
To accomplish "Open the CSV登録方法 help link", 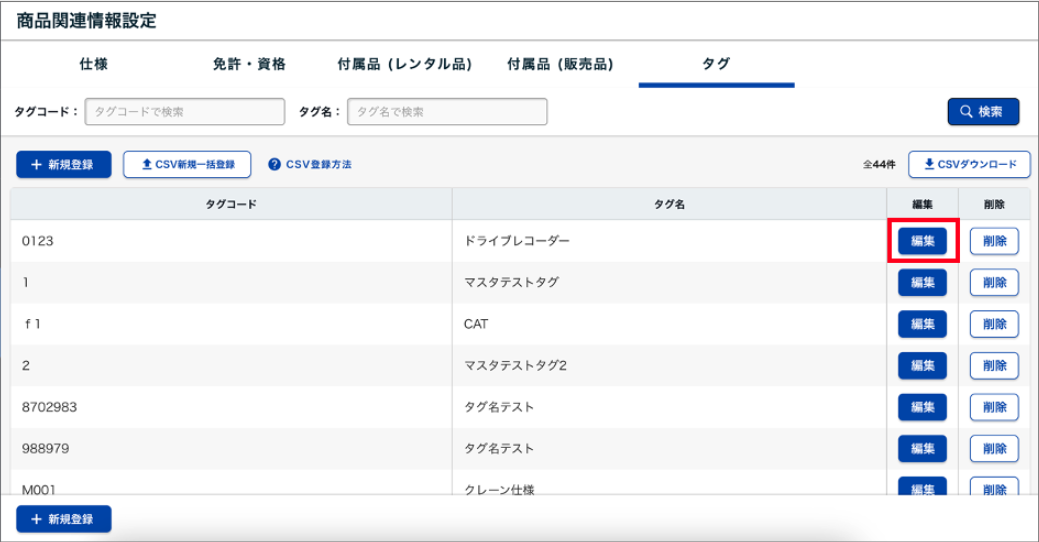I will [x=309, y=164].
